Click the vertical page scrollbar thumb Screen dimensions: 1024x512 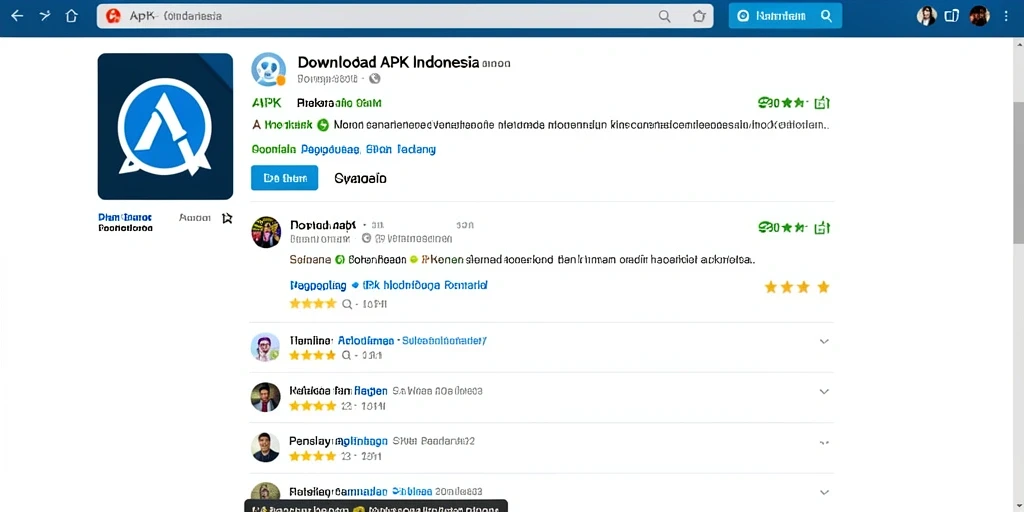(x=1018, y=174)
